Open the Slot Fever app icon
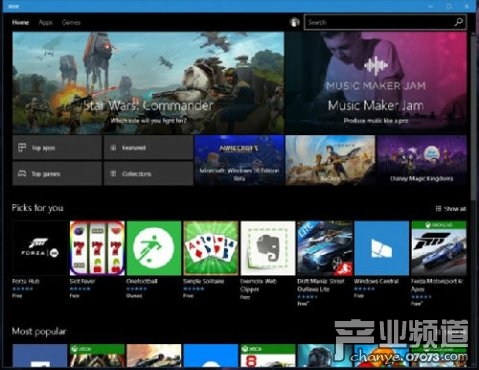 (x=97, y=248)
